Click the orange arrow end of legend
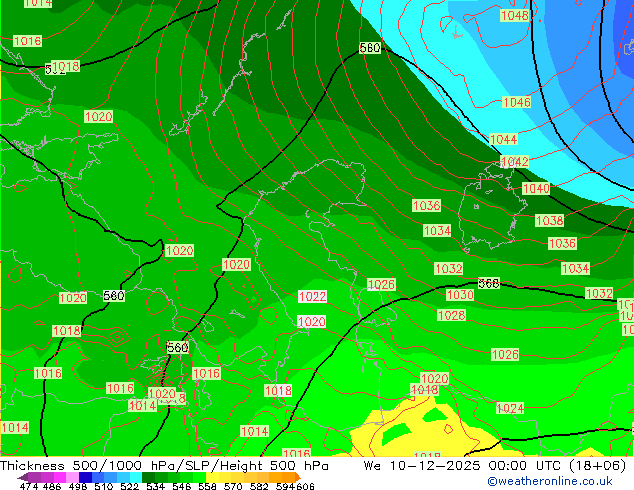 [x=298, y=477]
